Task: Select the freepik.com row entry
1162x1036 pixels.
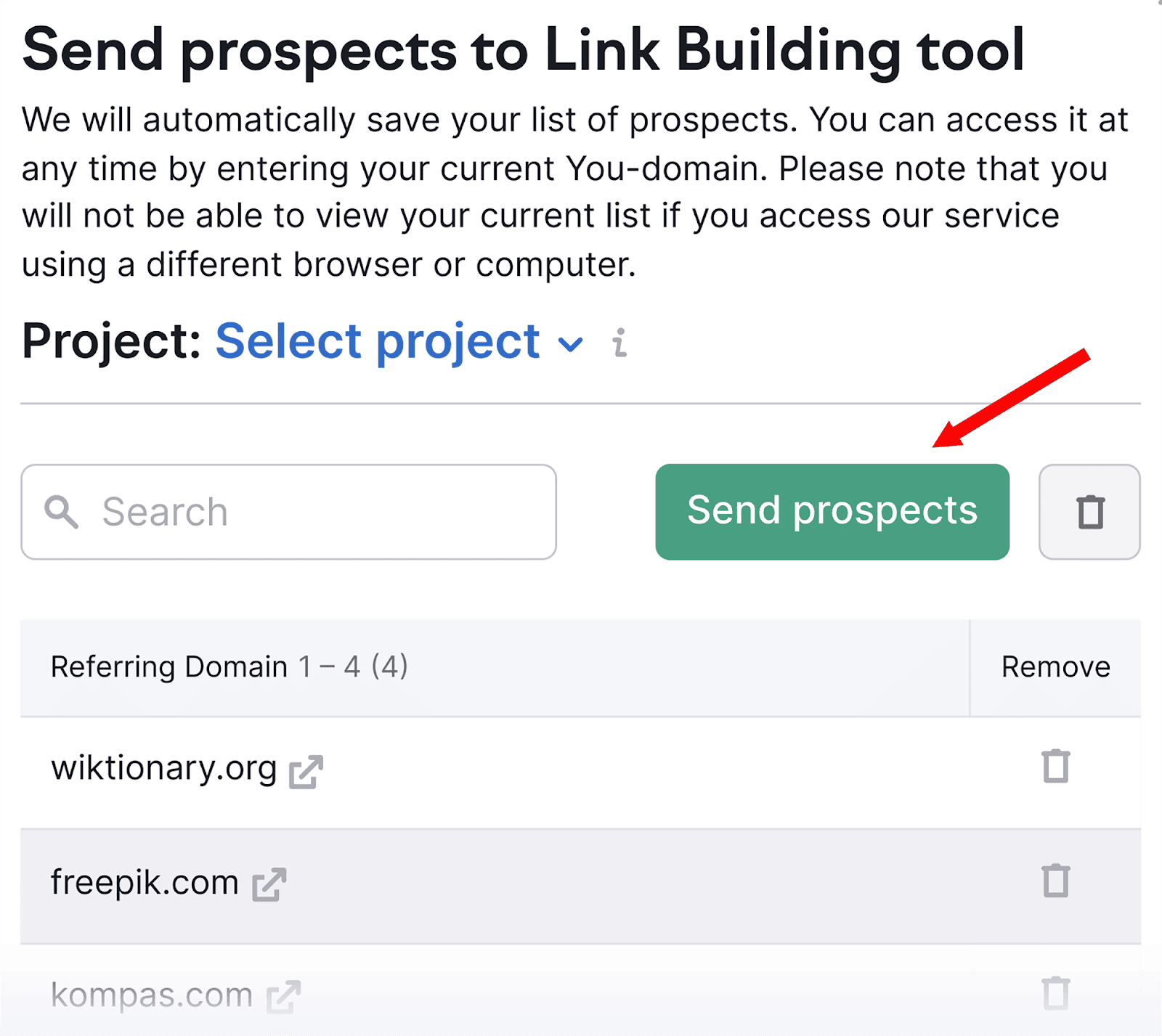Action: pos(142,883)
